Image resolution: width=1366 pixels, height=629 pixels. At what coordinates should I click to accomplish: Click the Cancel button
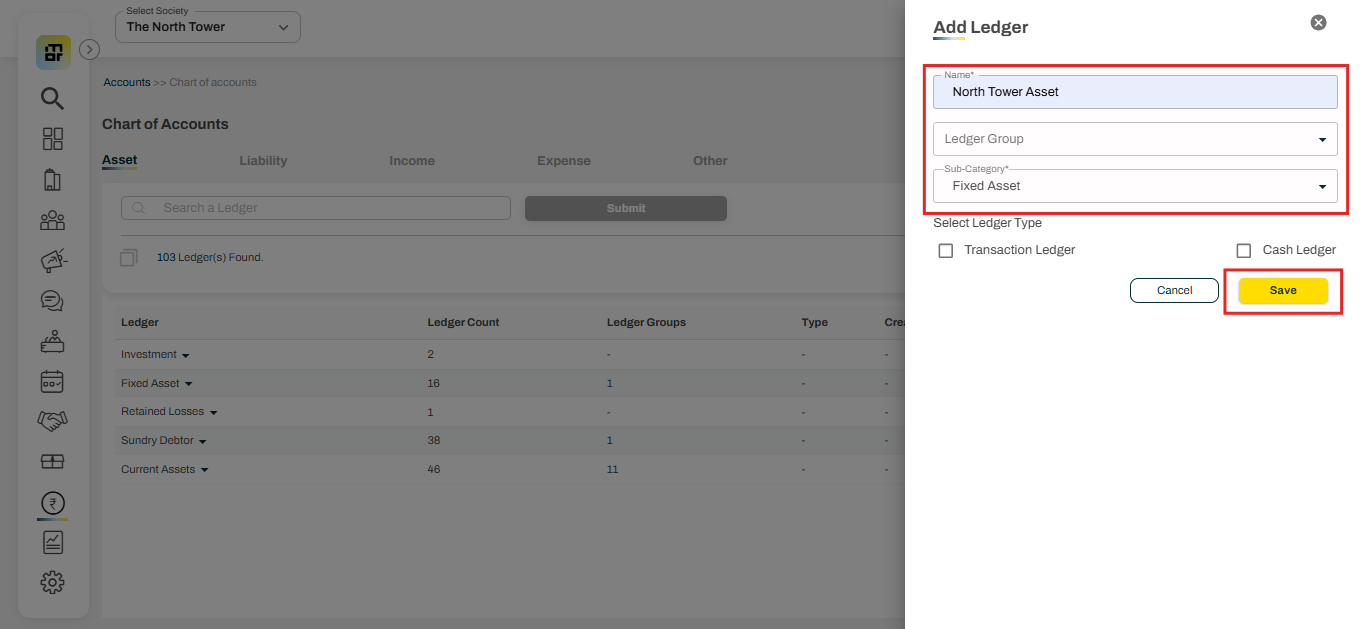pos(1174,291)
